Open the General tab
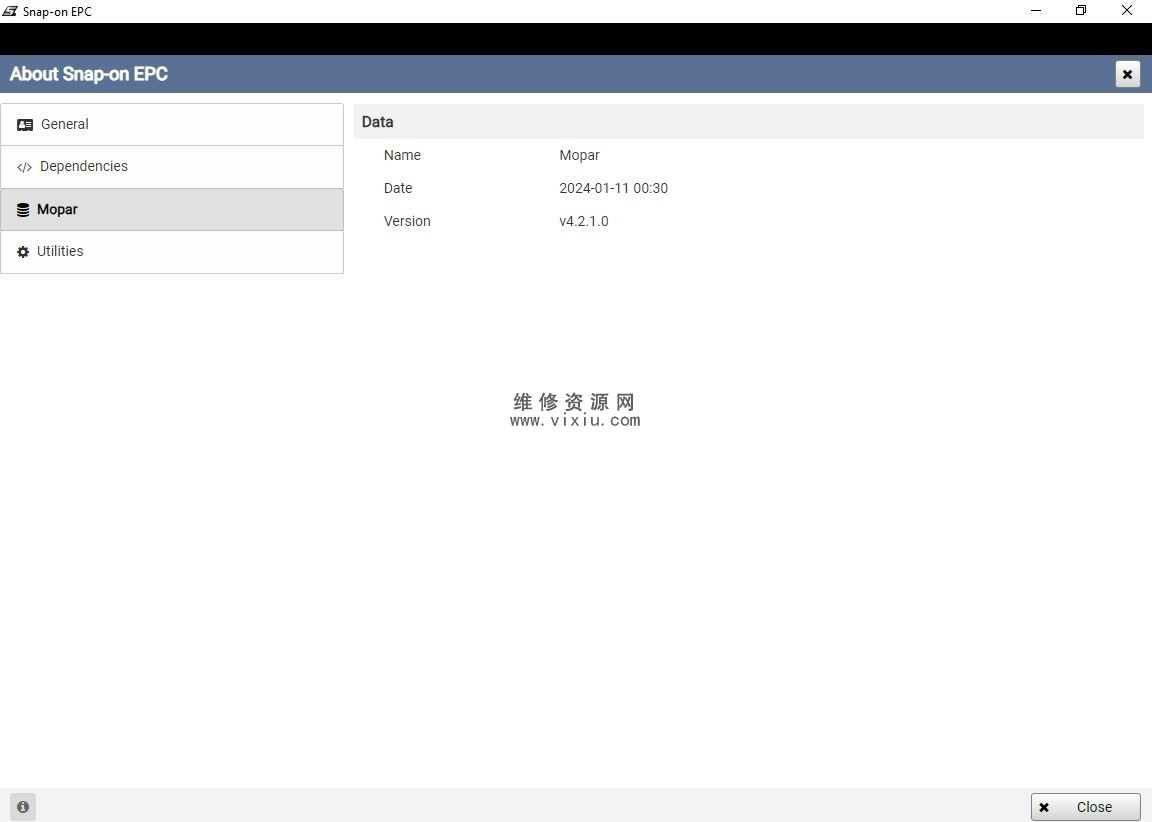Screen dimensions: 1152x822 [x=172, y=124]
